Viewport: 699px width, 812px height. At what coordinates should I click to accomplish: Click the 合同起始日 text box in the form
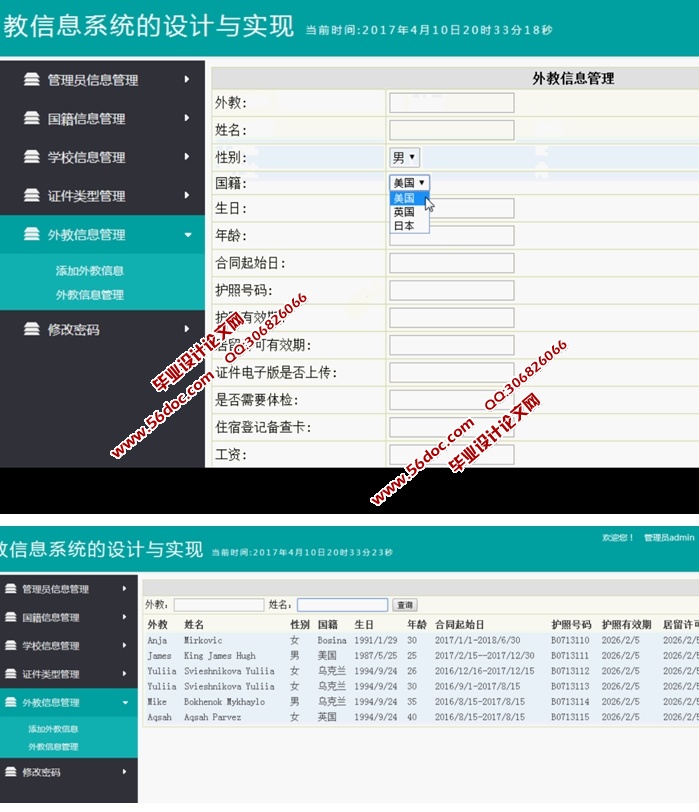(451, 263)
